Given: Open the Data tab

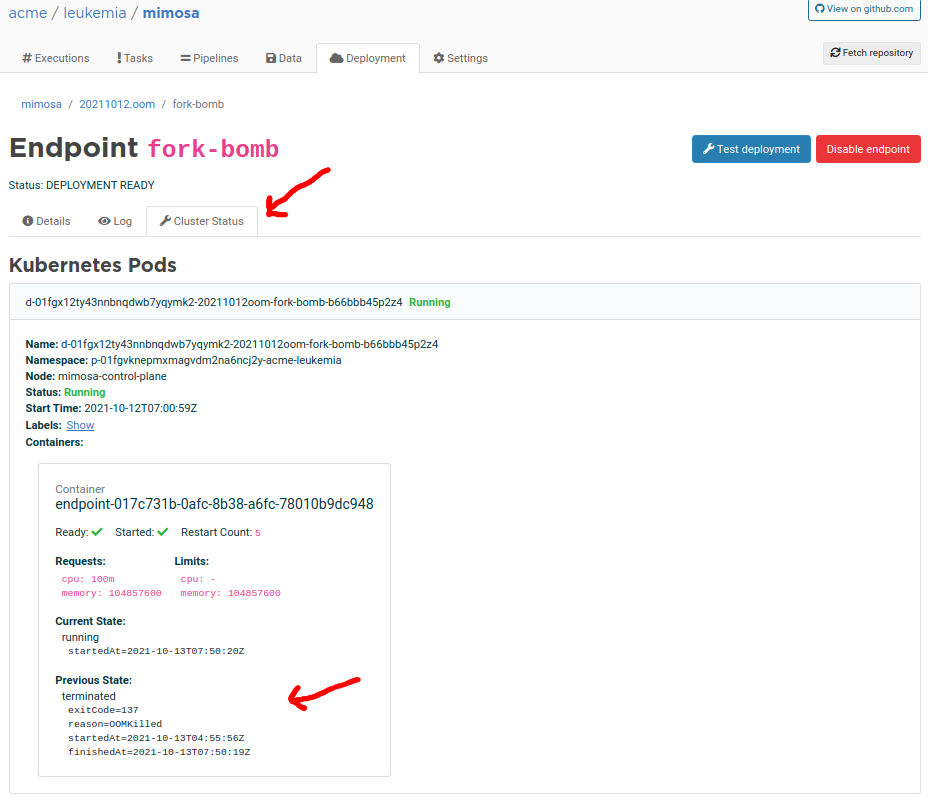Looking at the screenshot, I should tap(284, 58).
